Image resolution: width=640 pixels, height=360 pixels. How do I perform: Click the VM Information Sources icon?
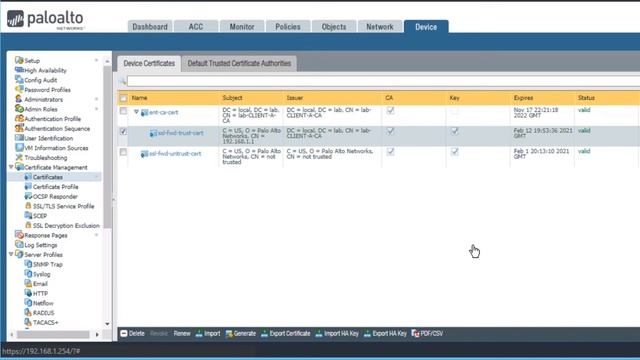[19, 148]
